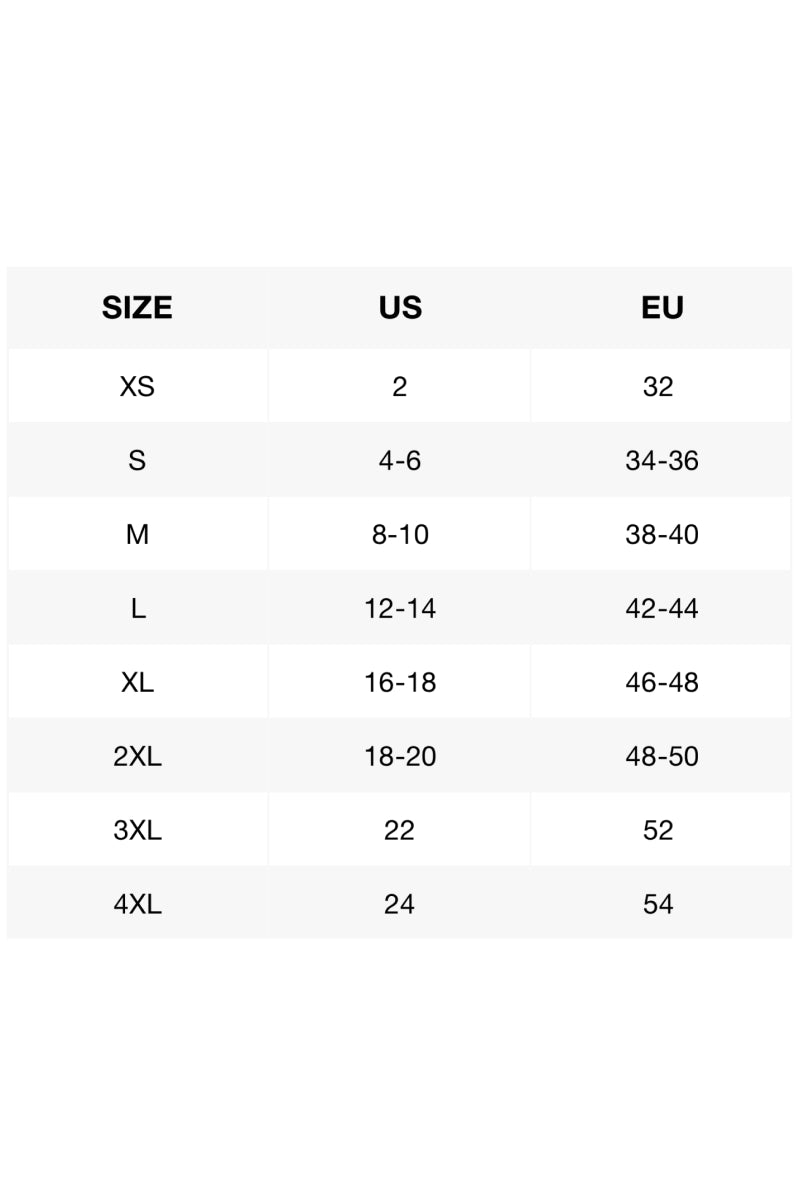
Task: Click US size value 4-6
Action: (x=400, y=460)
